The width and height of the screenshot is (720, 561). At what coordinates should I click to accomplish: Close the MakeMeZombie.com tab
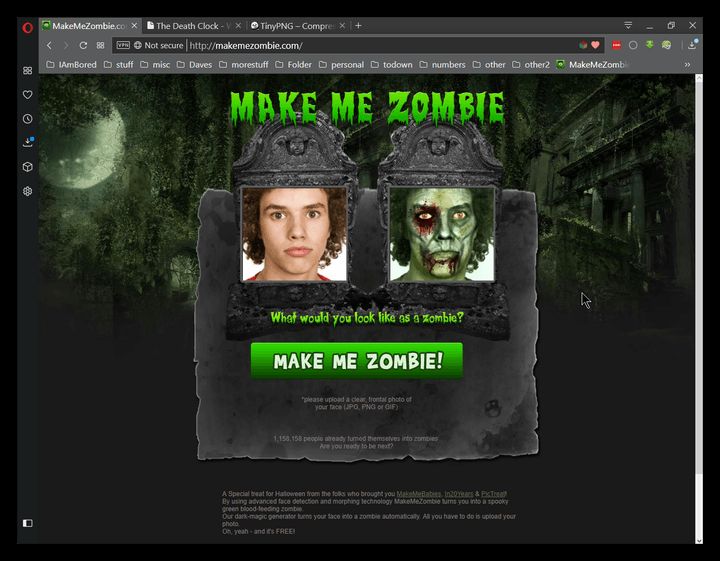tap(134, 26)
